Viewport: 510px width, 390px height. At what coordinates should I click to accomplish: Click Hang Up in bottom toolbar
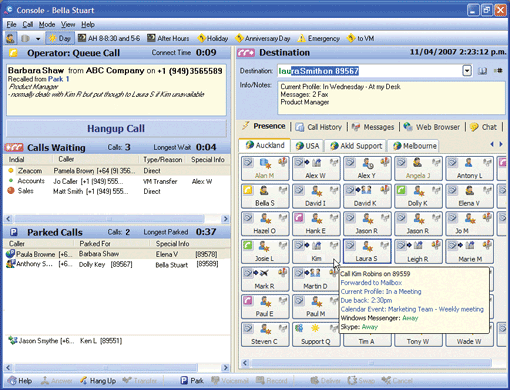point(98,381)
